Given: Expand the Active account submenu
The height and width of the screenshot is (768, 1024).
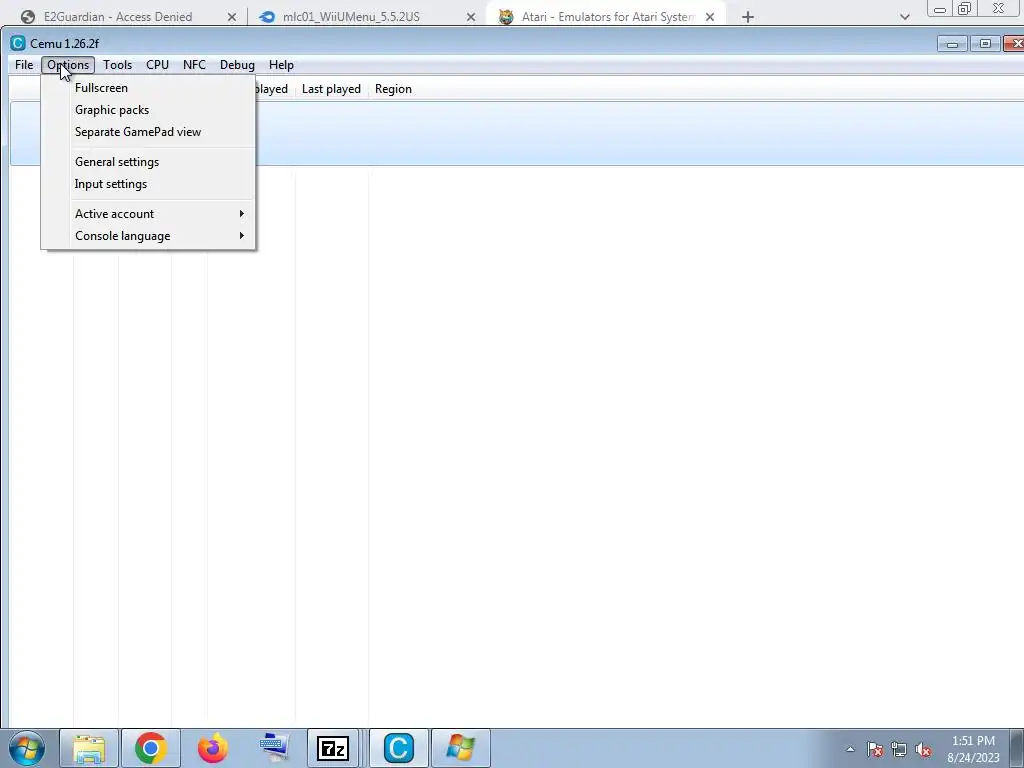Looking at the screenshot, I should pyautogui.click(x=149, y=214).
